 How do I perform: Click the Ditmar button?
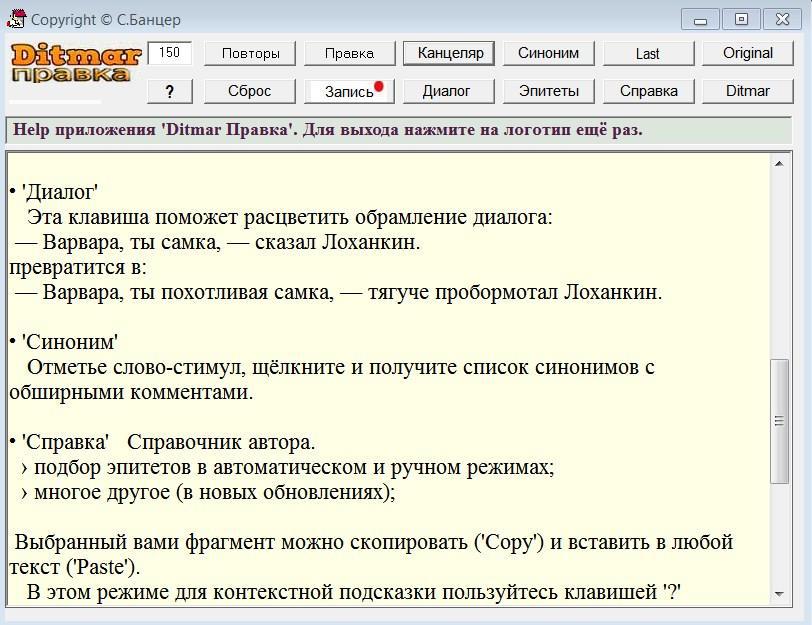coord(747,91)
